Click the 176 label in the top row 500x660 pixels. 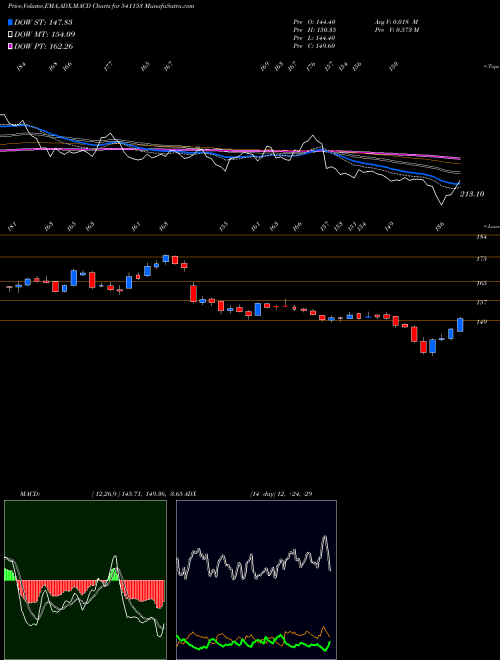pyautogui.click(x=311, y=67)
